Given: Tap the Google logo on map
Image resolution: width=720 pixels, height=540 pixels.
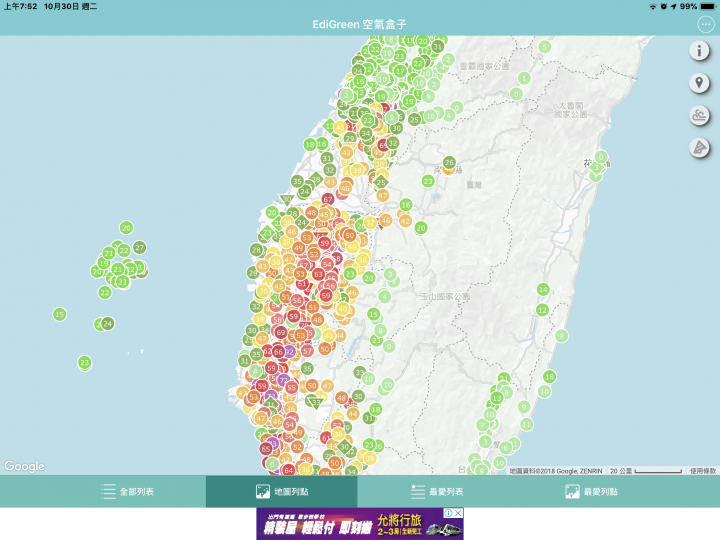Looking at the screenshot, I should click(24, 466).
